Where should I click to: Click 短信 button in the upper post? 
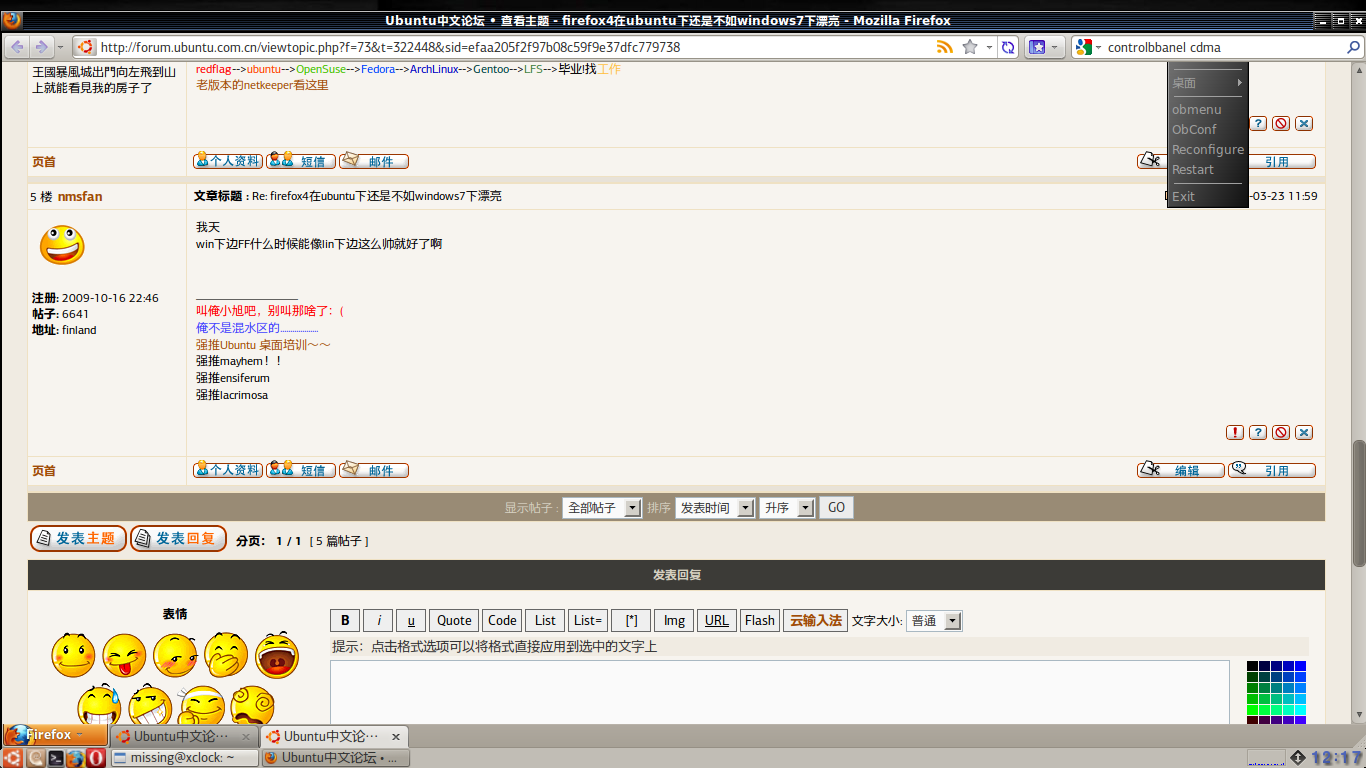pos(301,161)
